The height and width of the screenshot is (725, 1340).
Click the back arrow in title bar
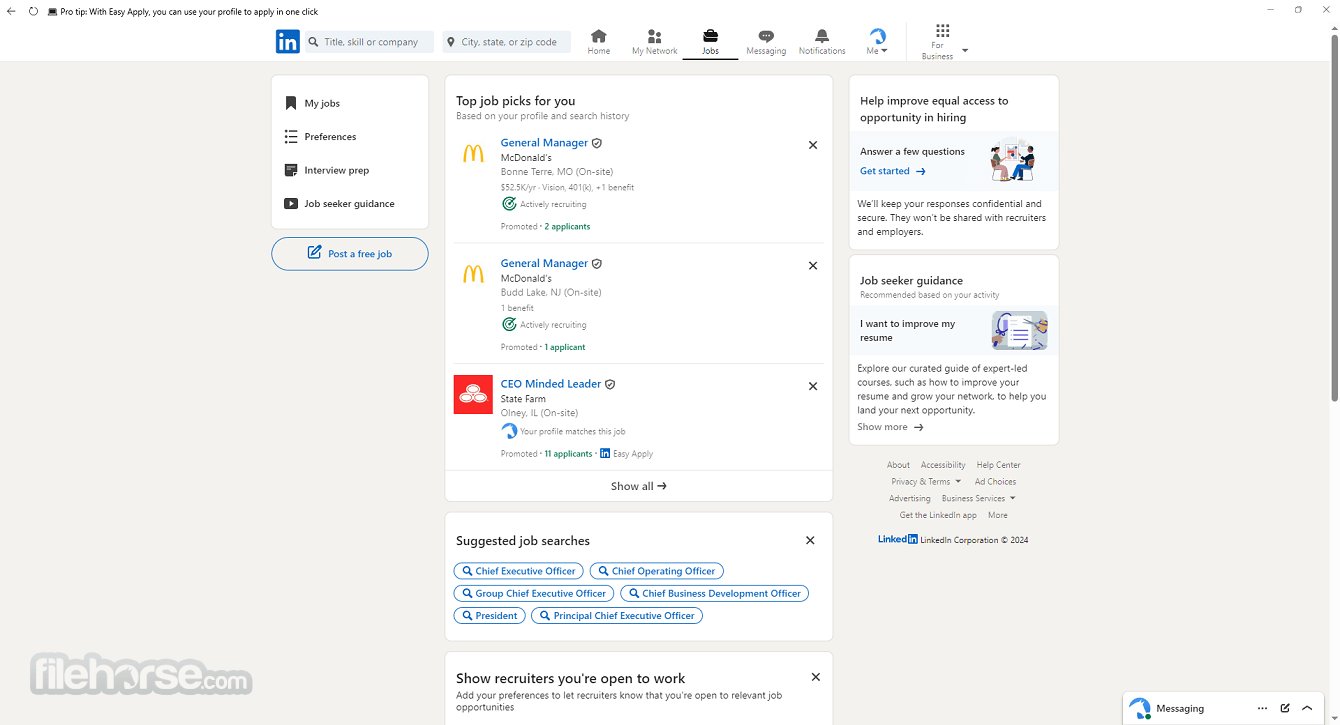point(11,11)
